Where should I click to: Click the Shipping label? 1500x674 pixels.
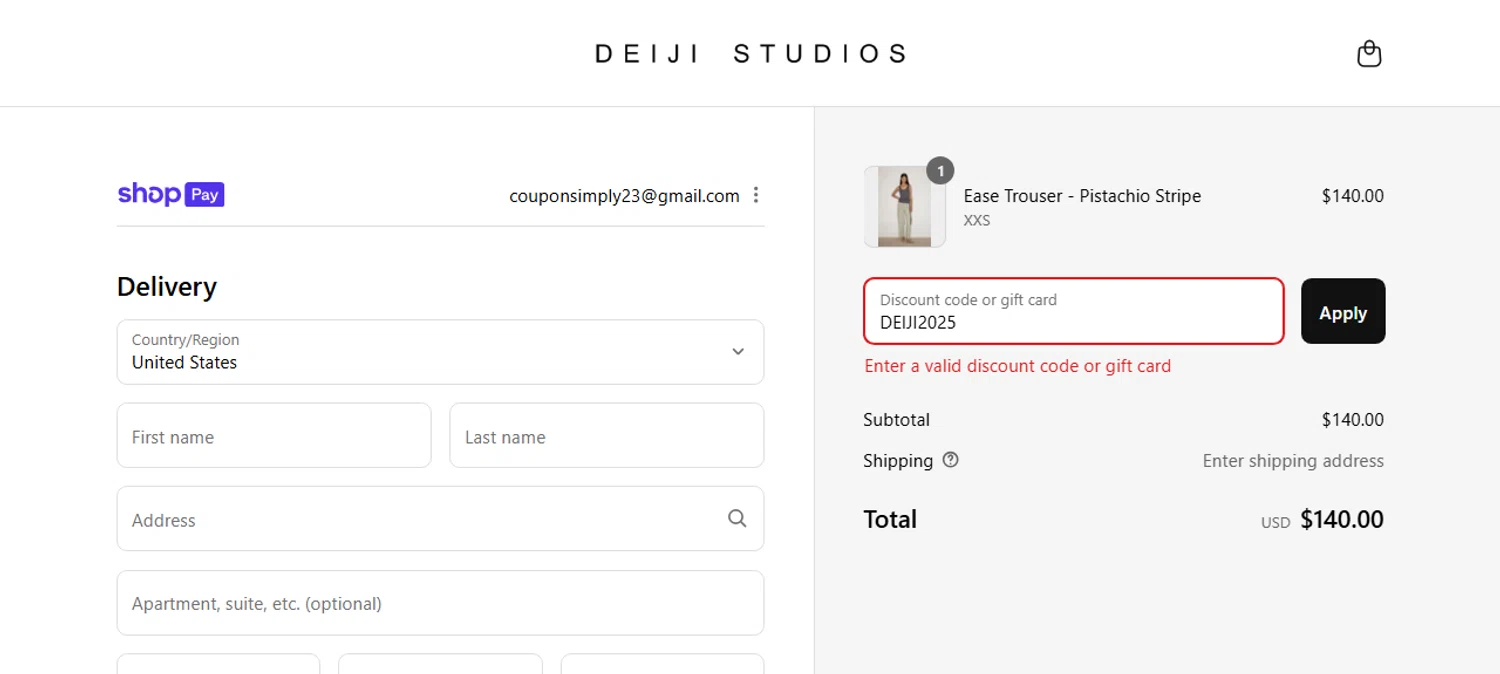click(898, 461)
